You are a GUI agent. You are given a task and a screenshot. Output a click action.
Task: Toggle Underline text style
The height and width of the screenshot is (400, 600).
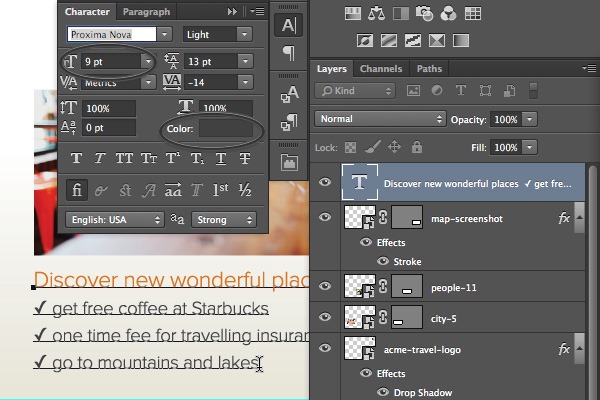[x=220, y=159]
